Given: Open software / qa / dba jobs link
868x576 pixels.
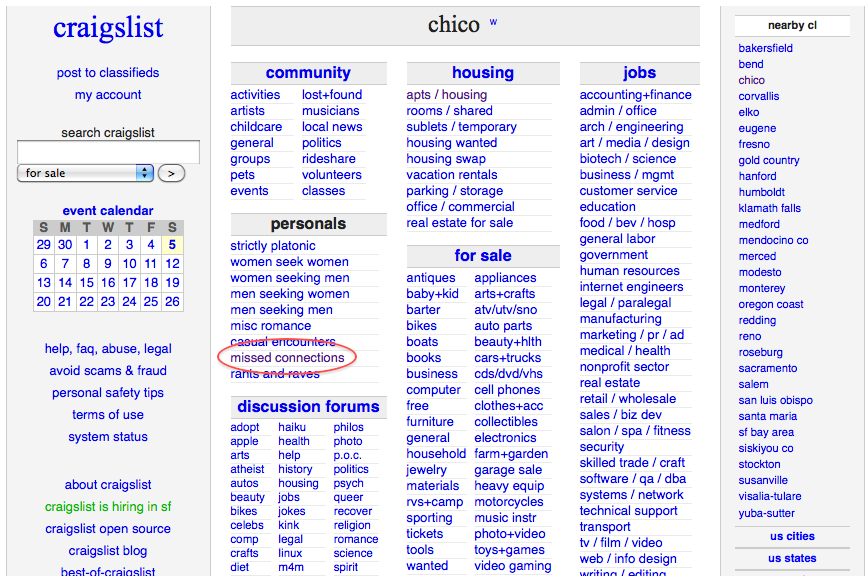Looking at the screenshot, I should 633,479.
